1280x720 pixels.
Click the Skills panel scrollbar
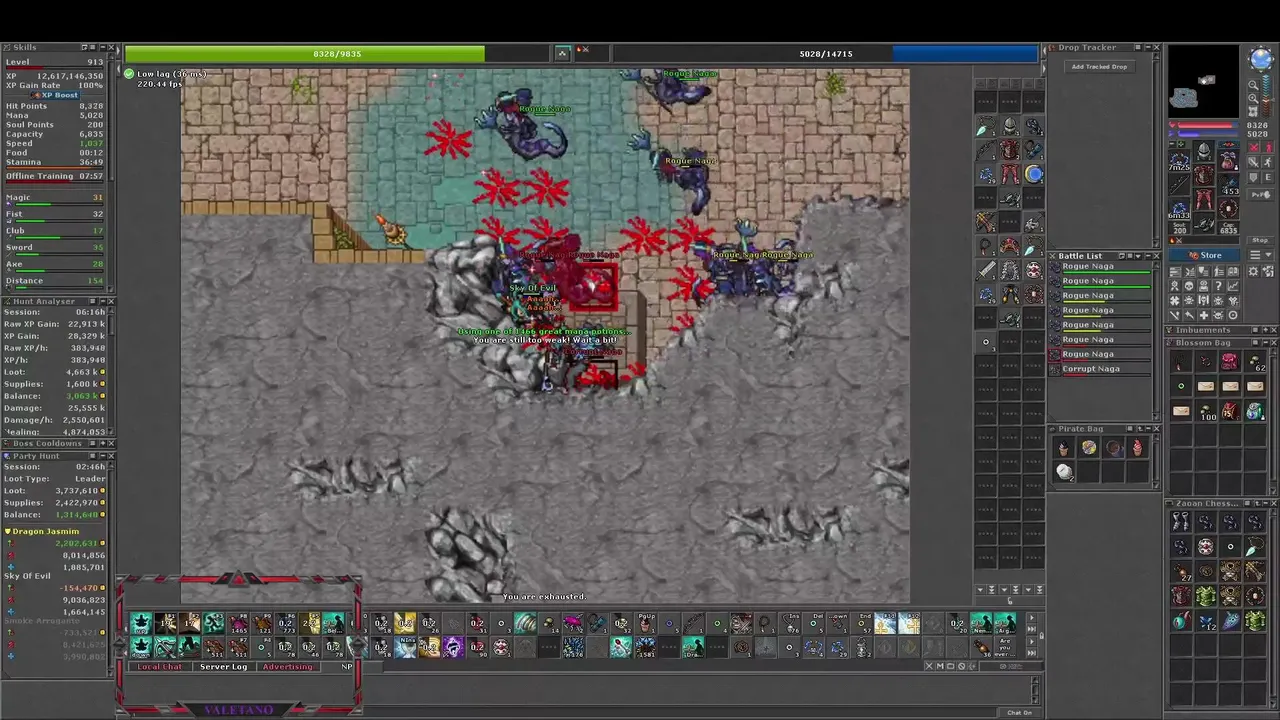111,170
